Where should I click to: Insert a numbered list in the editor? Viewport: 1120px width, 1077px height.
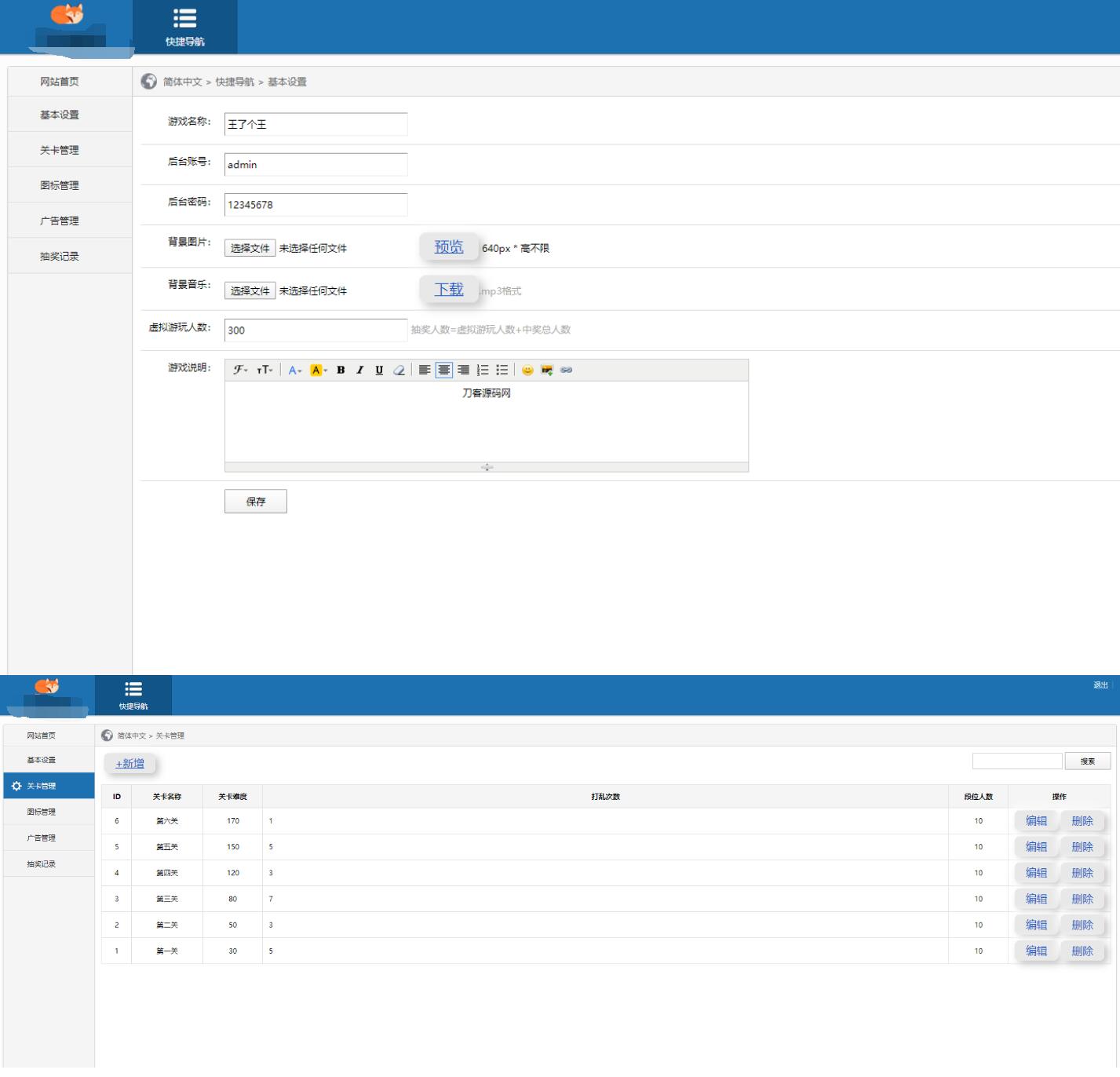(x=483, y=370)
